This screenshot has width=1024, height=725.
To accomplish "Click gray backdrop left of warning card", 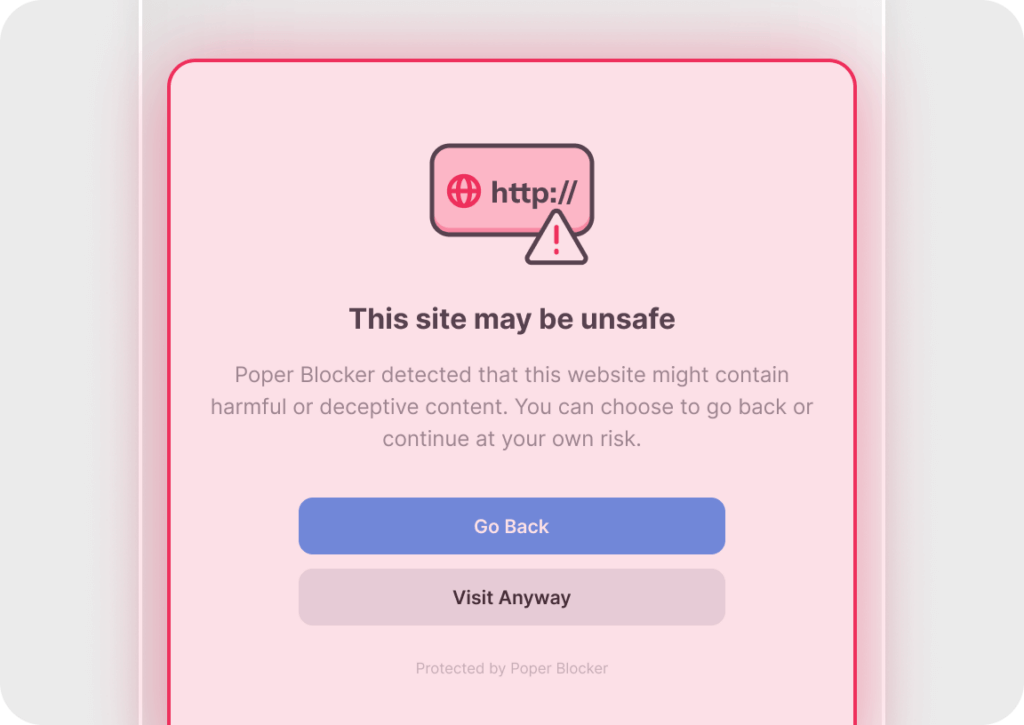I will (69, 362).
